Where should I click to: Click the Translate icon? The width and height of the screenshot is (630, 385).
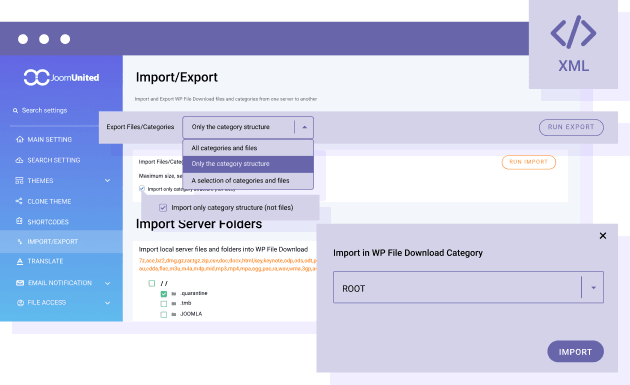19,262
